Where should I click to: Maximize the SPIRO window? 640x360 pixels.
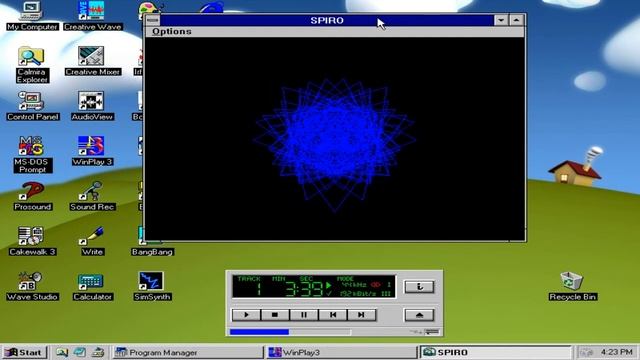point(516,20)
